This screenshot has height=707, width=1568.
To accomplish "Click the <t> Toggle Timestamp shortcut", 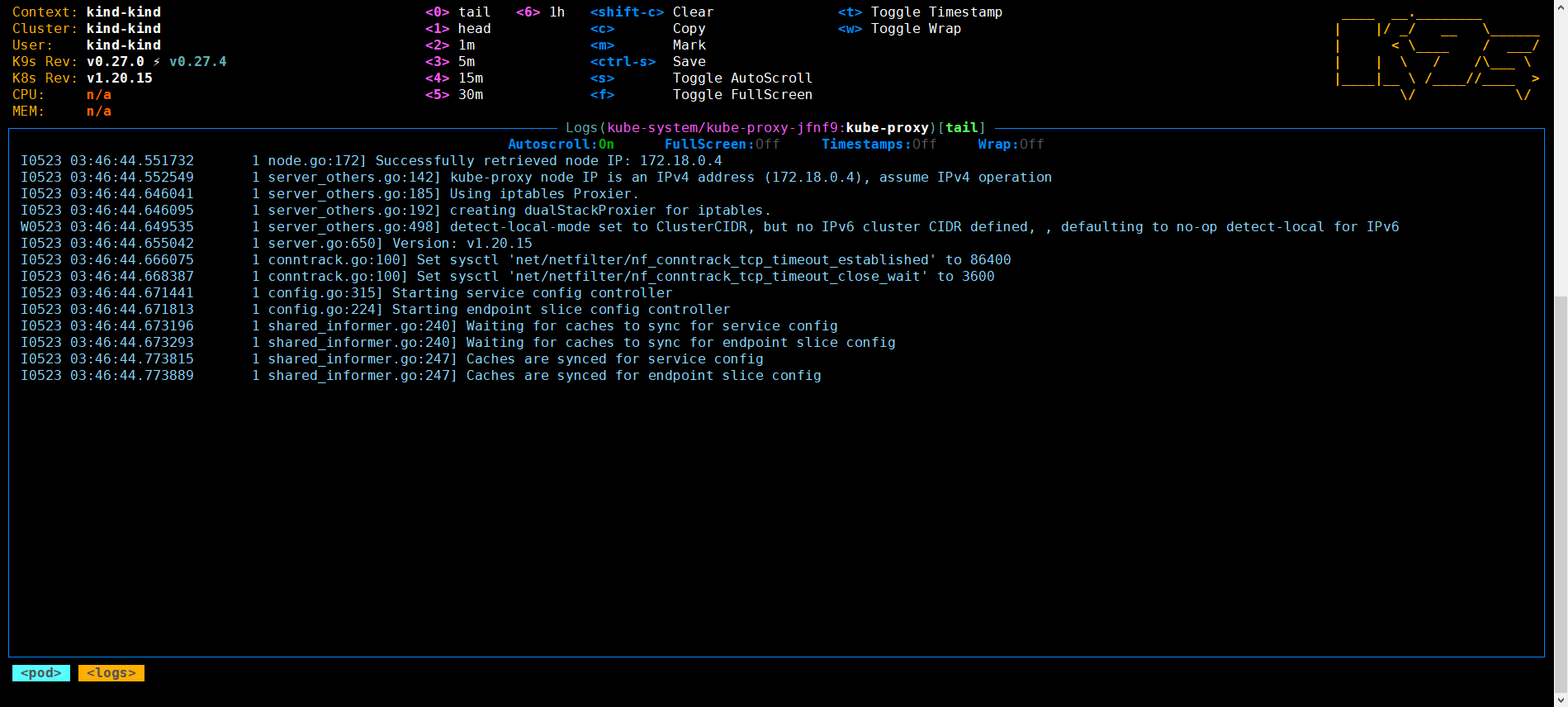I will coord(920,12).
